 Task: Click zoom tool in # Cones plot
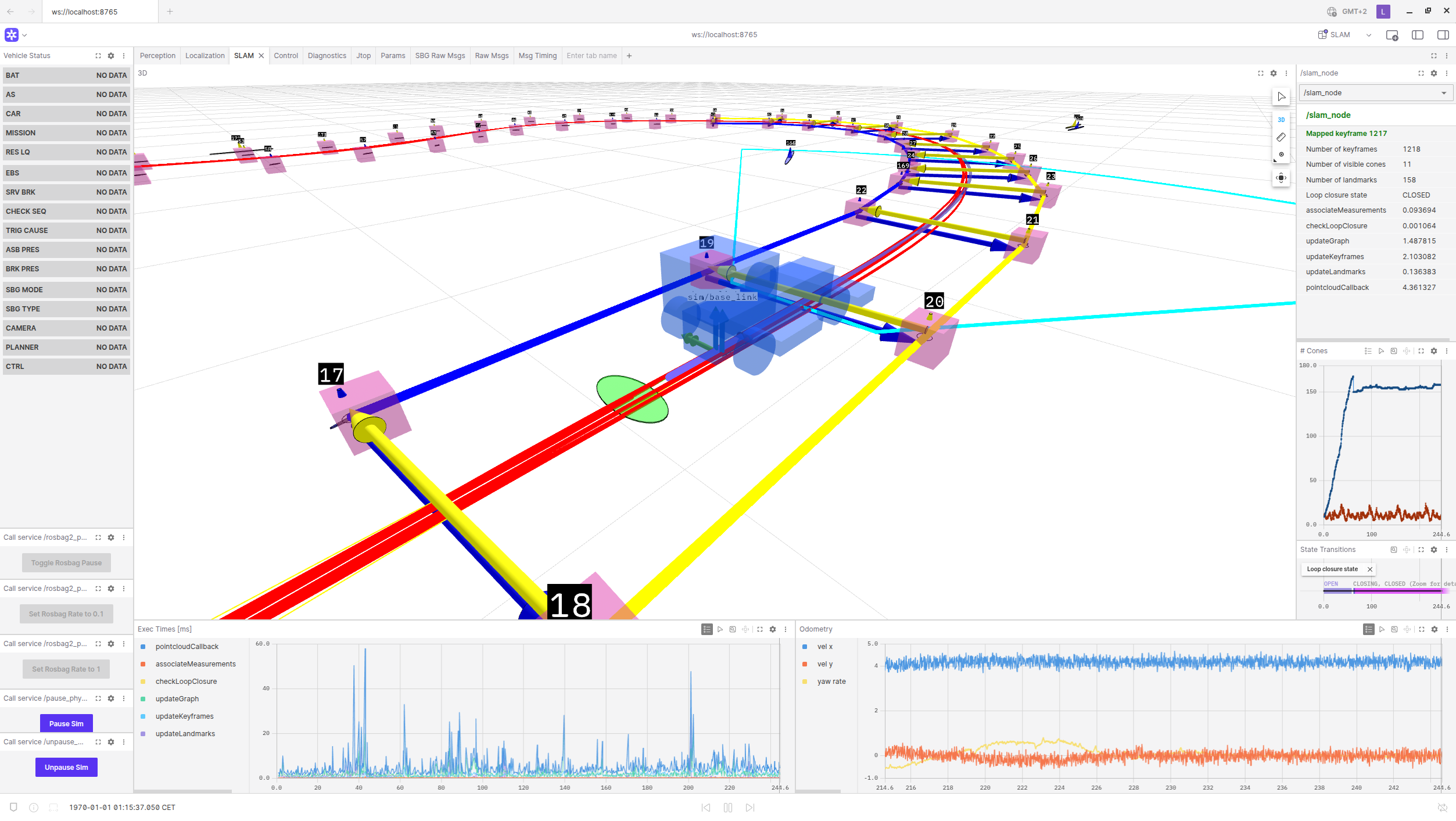1394,351
